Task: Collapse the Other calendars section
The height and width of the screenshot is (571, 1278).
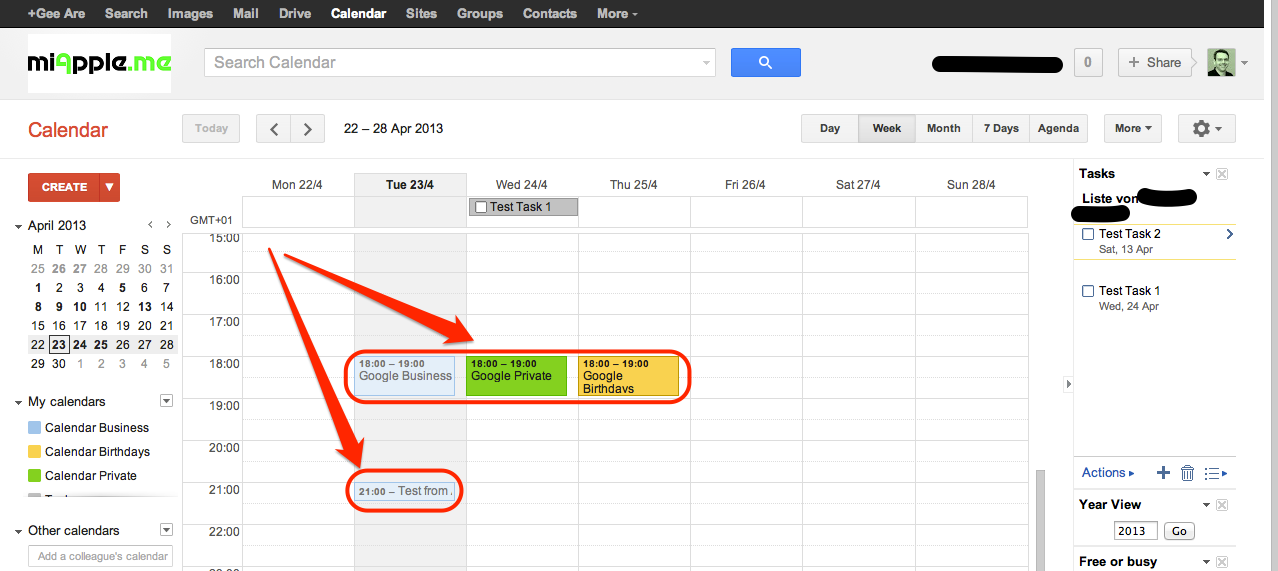Action: (x=19, y=531)
